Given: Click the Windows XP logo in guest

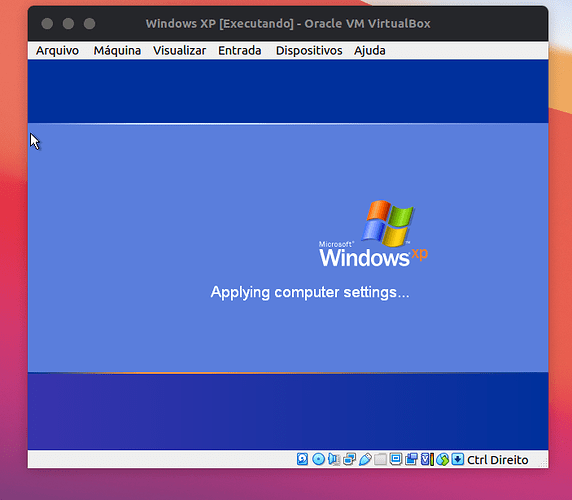Looking at the screenshot, I should click(x=373, y=233).
